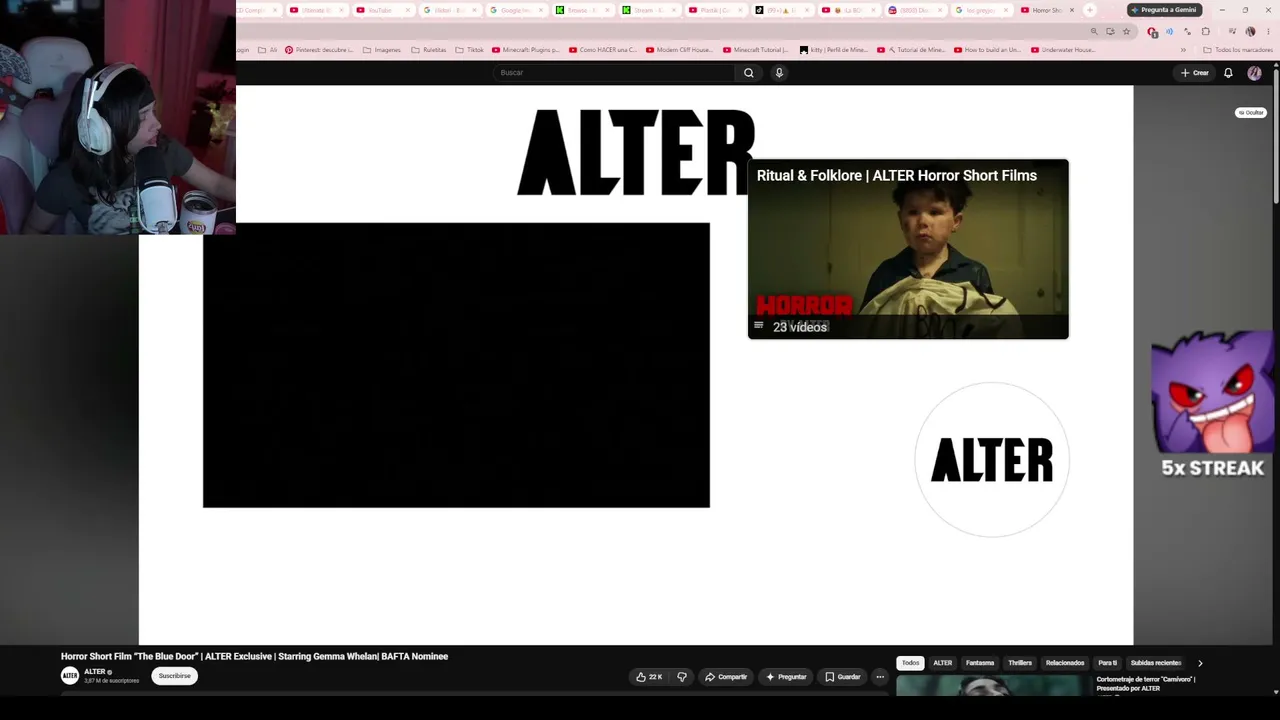Screen dimensions: 1280x720
Task: Click 'Pregunta a Gemini' button
Action: pyautogui.click(x=1164, y=10)
